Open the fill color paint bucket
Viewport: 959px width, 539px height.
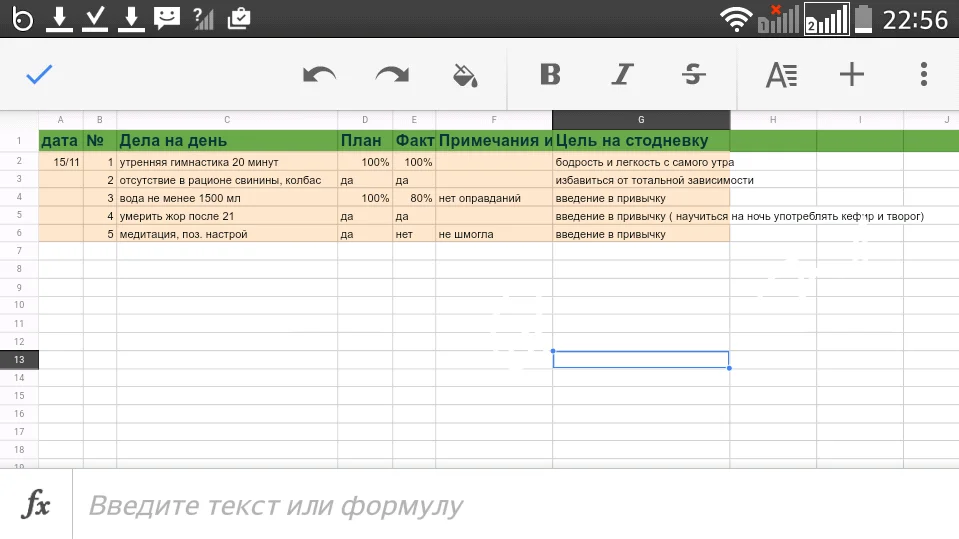point(465,75)
